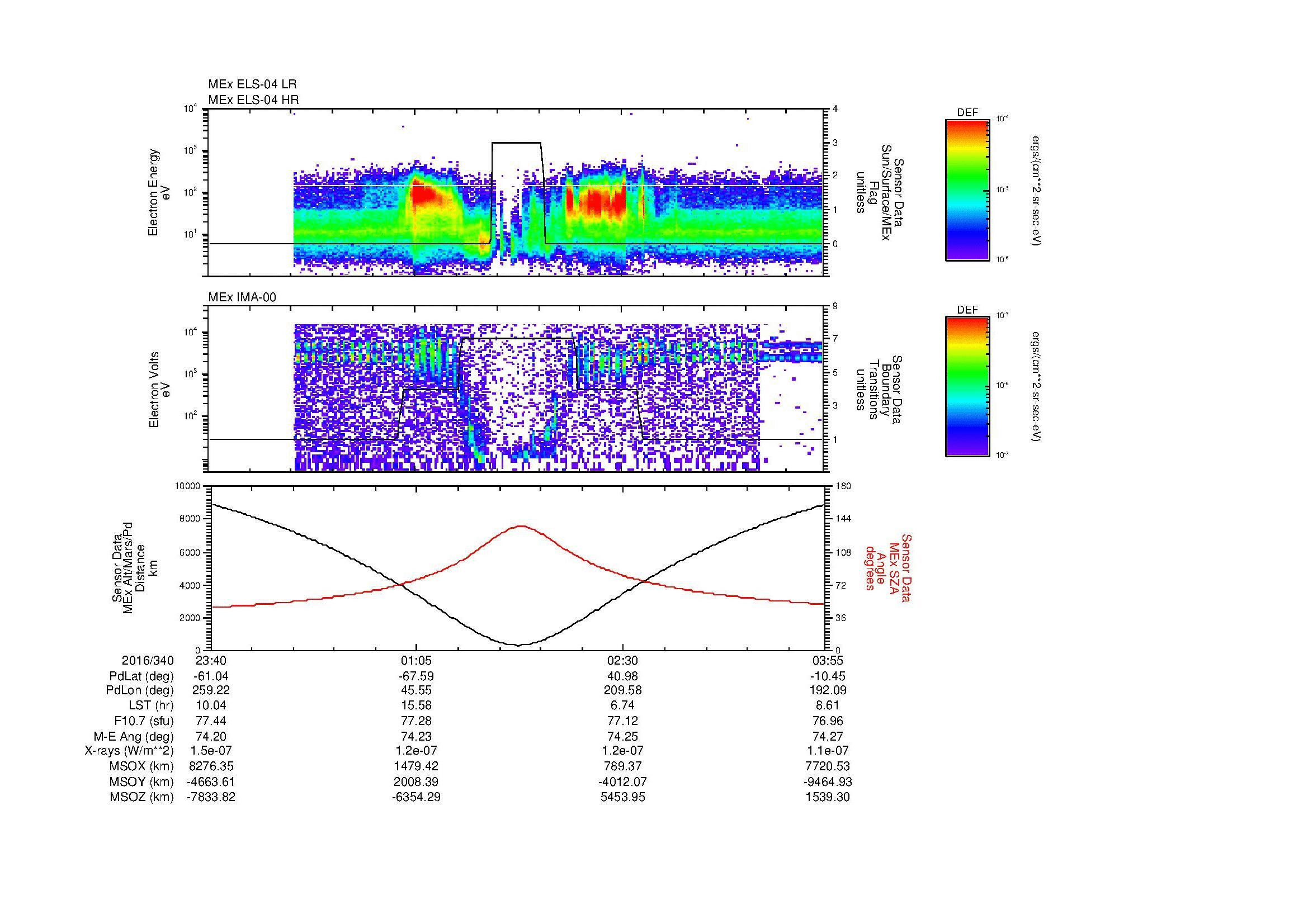Click the SZA axis tick '180'

843,486
